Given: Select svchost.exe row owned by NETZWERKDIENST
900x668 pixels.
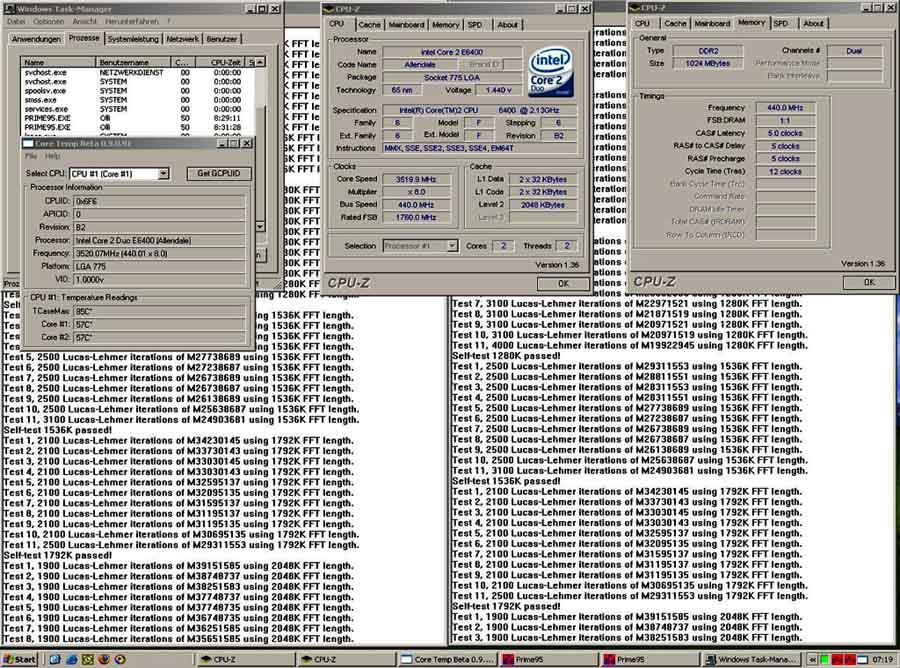Looking at the screenshot, I should 138,73.
